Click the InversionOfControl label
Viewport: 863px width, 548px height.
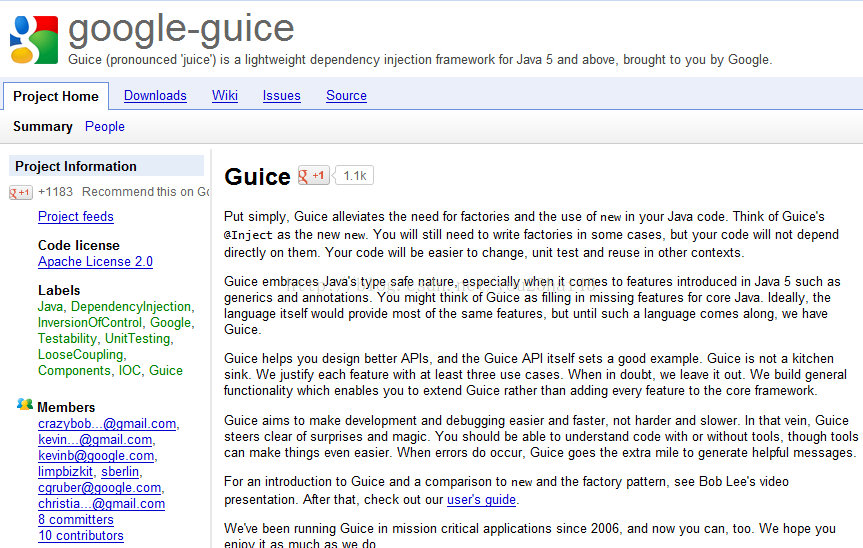tap(90, 322)
